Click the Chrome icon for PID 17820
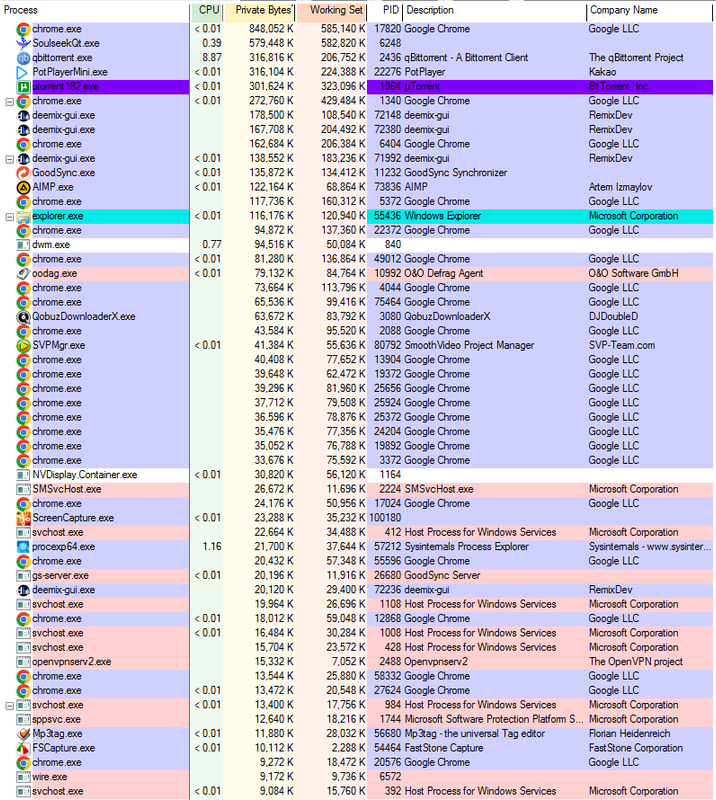This screenshot has height=800, width=716. [x=23, y=29]
